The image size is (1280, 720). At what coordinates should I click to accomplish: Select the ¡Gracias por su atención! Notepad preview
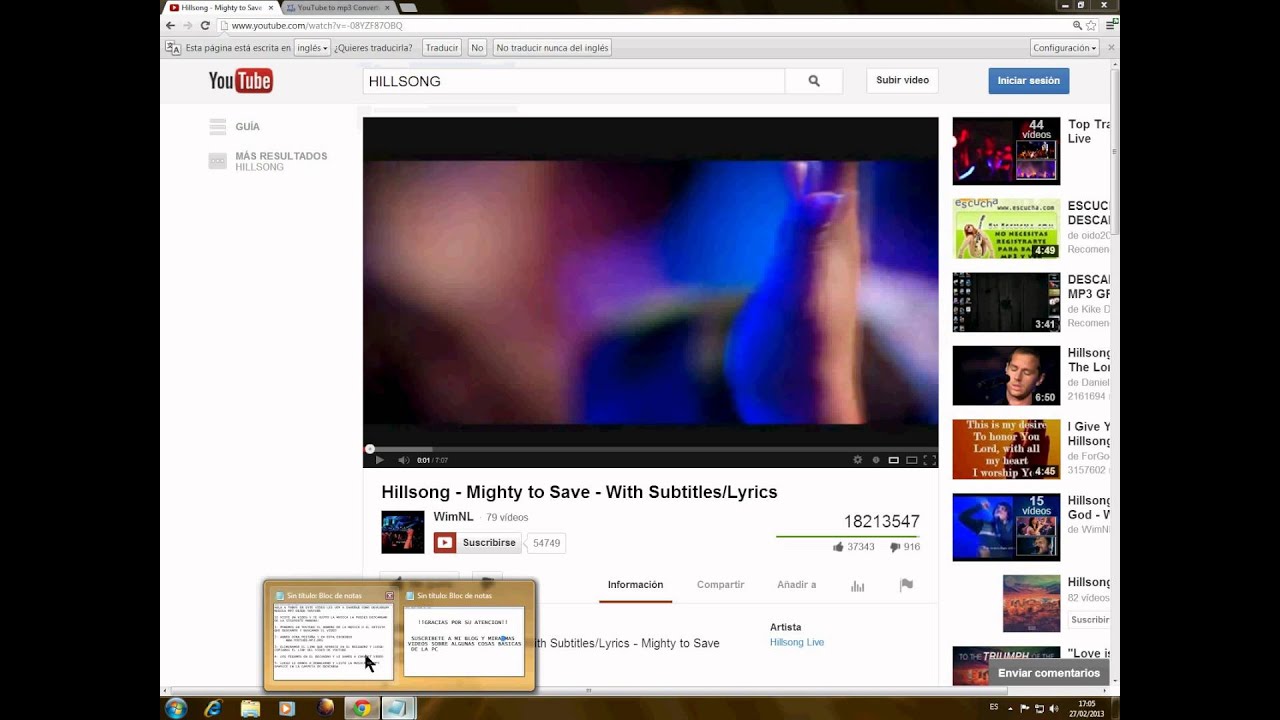(464, 641)
